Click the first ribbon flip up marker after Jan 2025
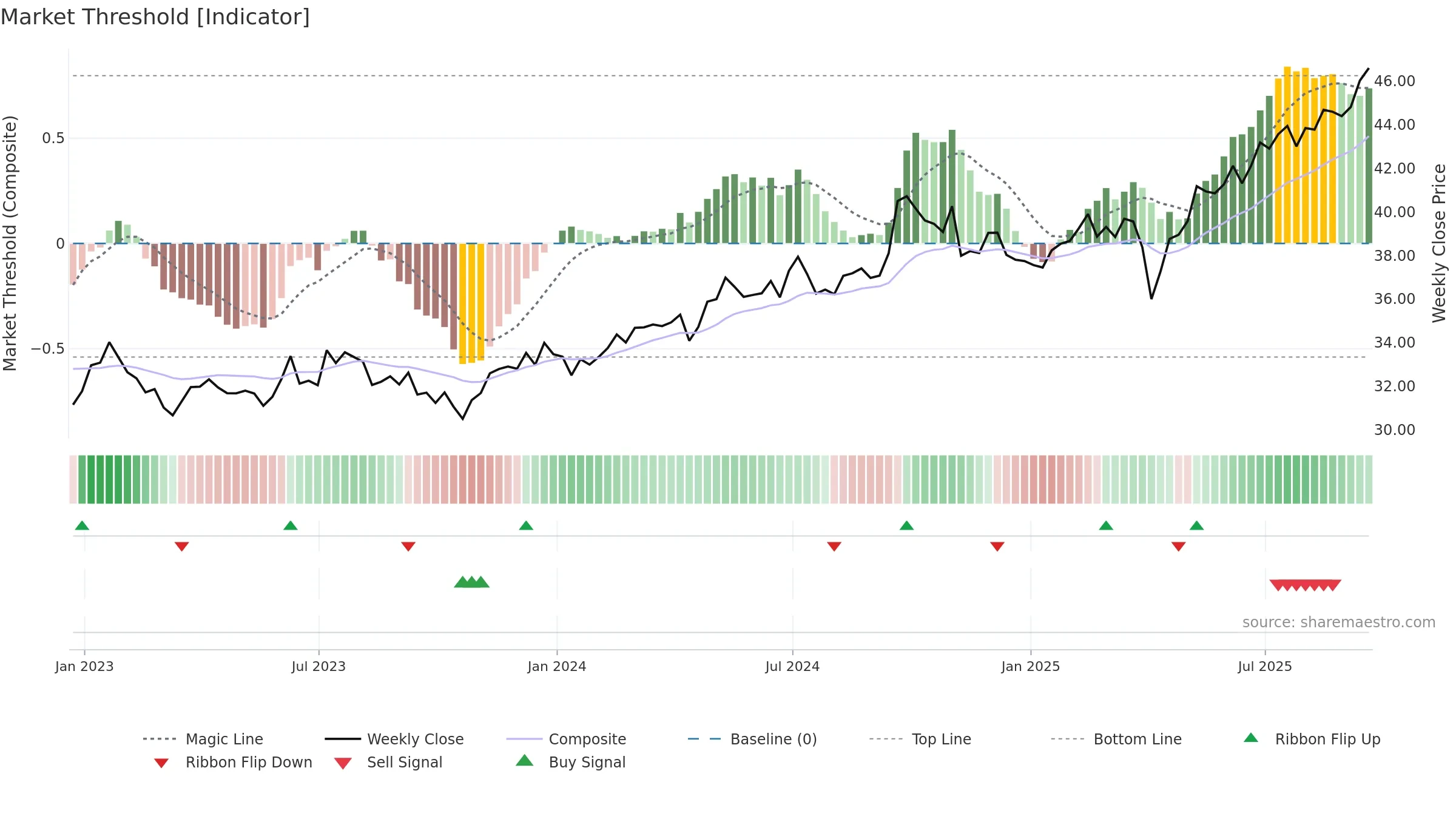 [1106, 525]
